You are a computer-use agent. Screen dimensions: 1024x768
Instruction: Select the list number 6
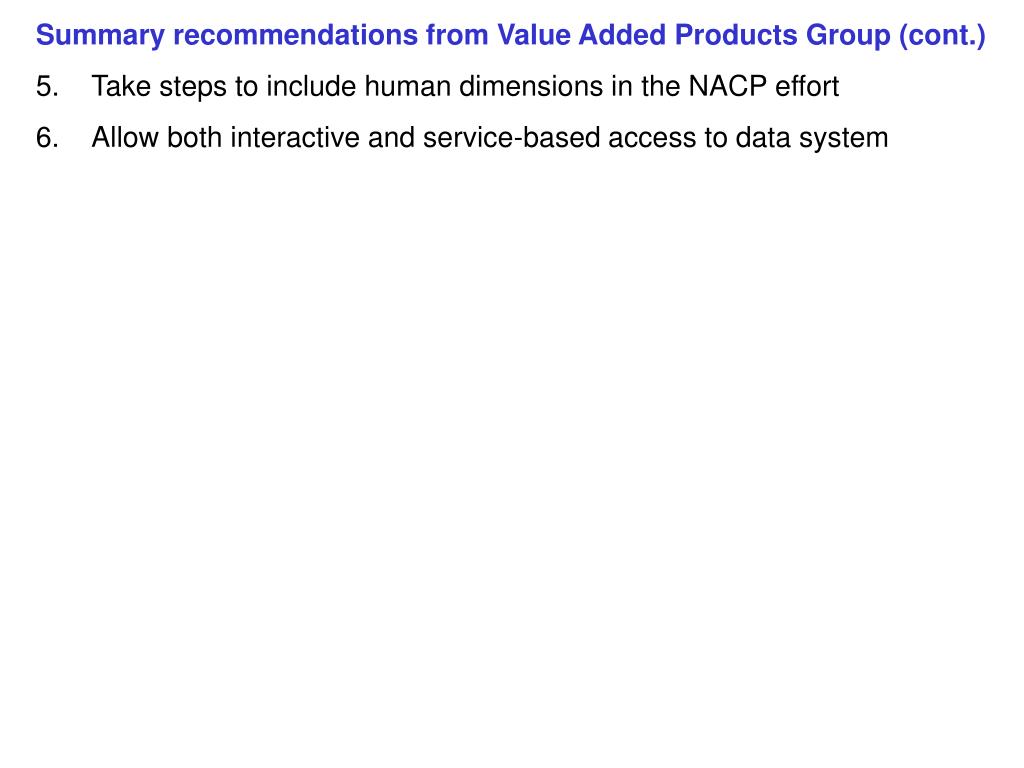[47, 138]
